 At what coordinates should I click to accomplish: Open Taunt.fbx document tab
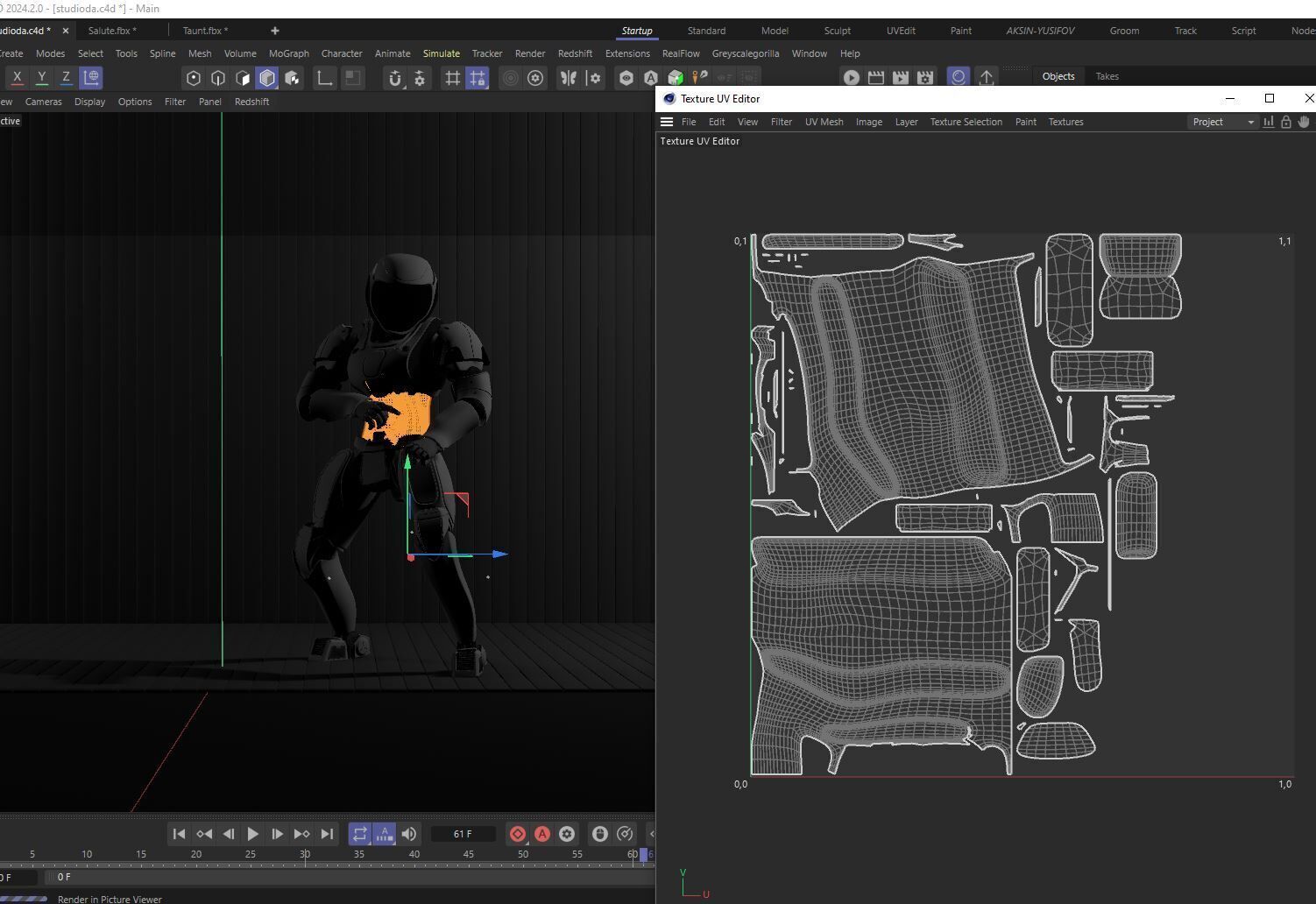205,31
